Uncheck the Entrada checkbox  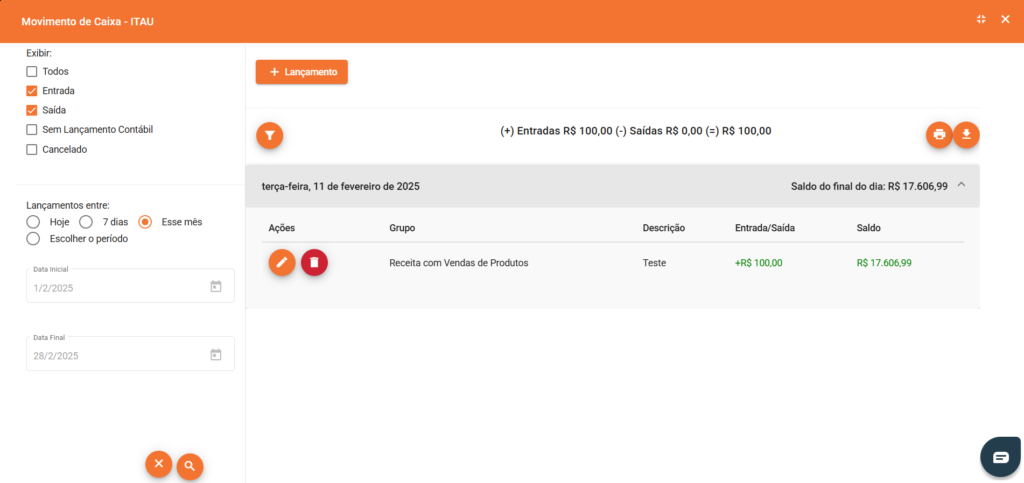(32, 91)
